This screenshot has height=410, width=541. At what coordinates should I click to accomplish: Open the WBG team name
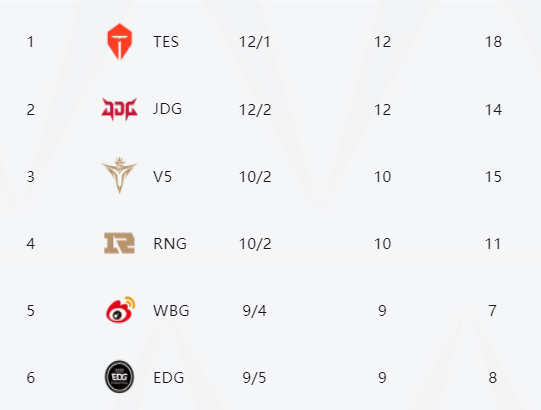click(x=171, y=311)
